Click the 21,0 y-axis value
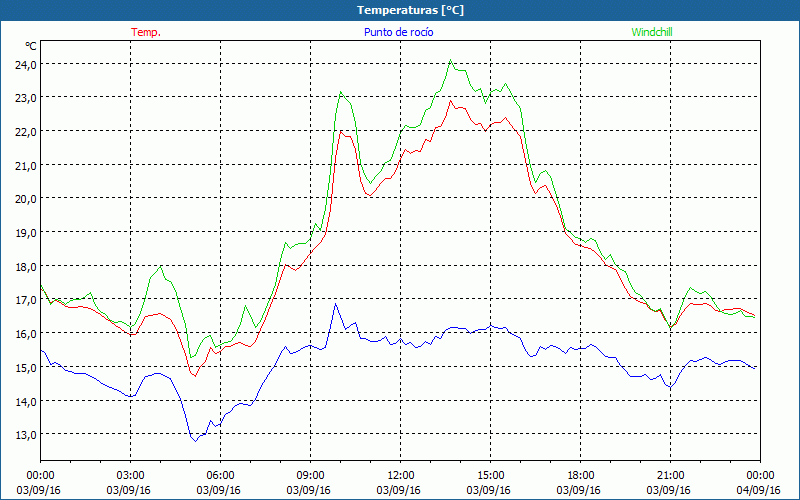 click(x=26, y=165)
